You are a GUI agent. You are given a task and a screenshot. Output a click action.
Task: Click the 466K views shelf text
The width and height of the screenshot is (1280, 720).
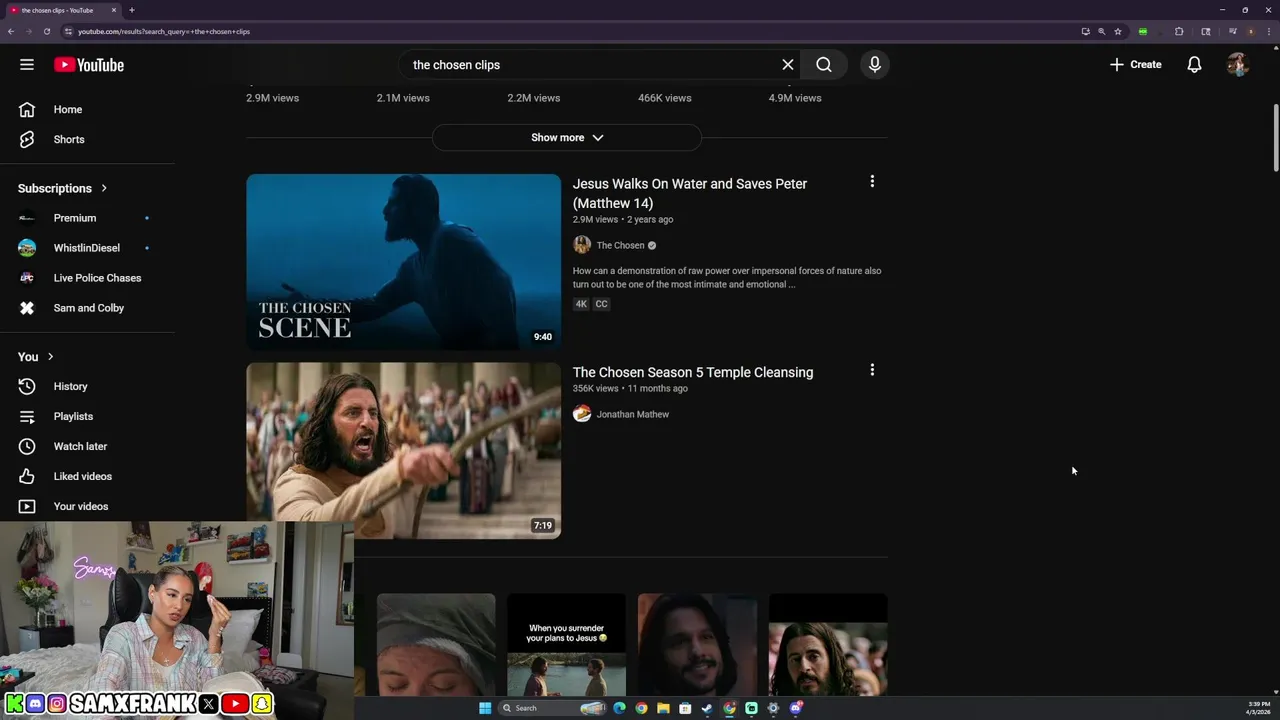(x=665, y=98)
